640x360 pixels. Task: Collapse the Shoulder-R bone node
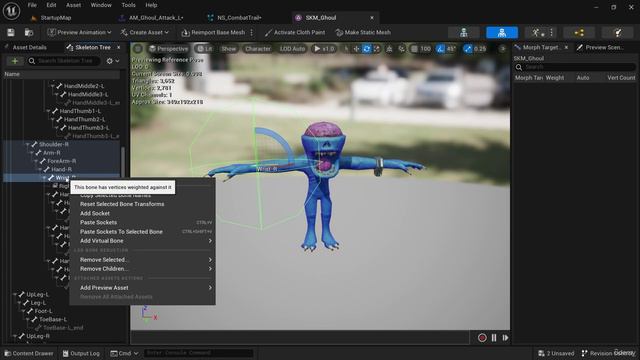point(27,144)
